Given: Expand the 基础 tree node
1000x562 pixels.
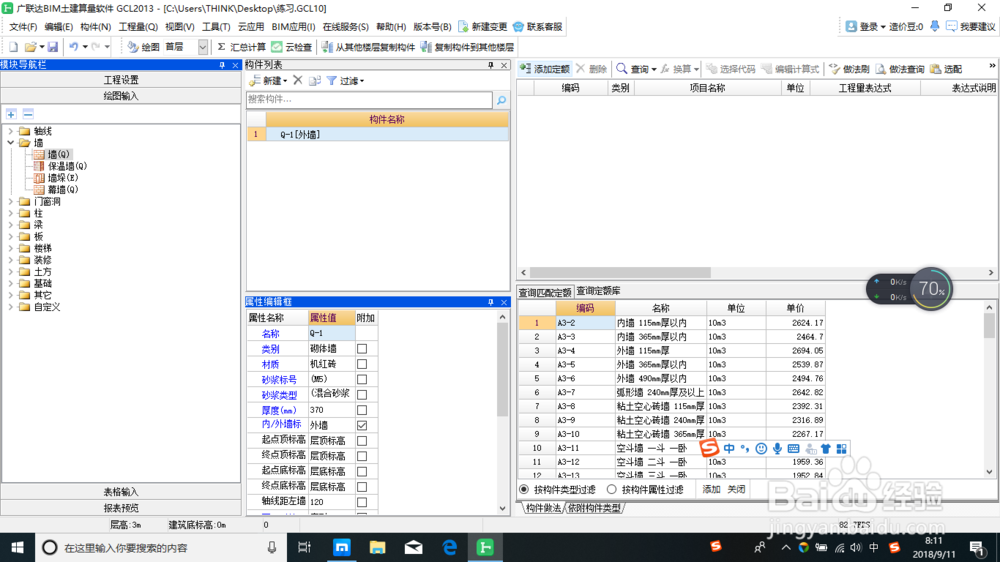Looking at the screenshot, I should coord(10,283).
